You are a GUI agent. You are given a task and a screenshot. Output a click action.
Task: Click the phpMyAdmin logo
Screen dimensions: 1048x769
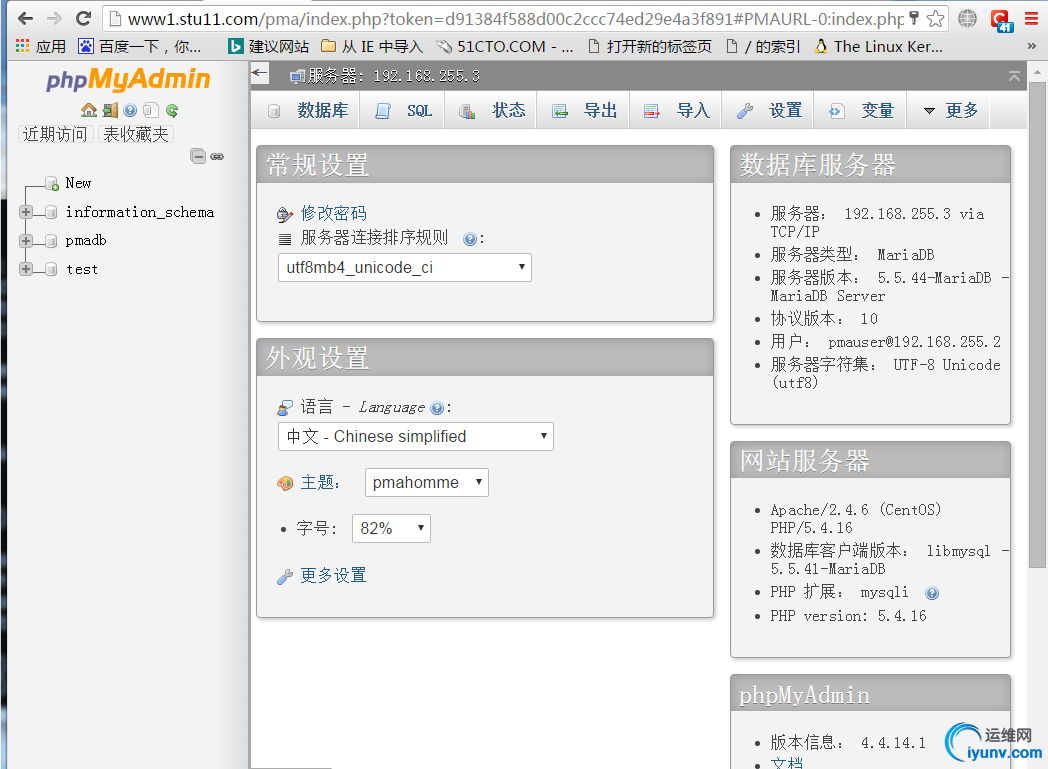click(128, 80)
